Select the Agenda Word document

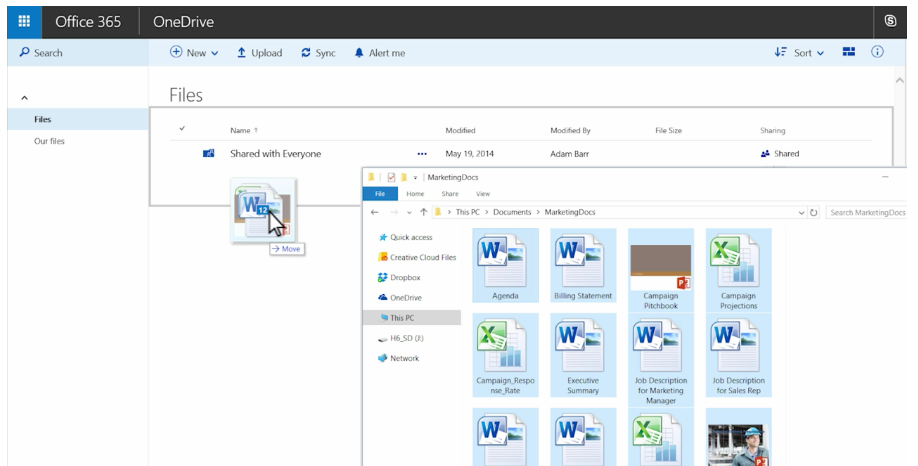point(505,266)
